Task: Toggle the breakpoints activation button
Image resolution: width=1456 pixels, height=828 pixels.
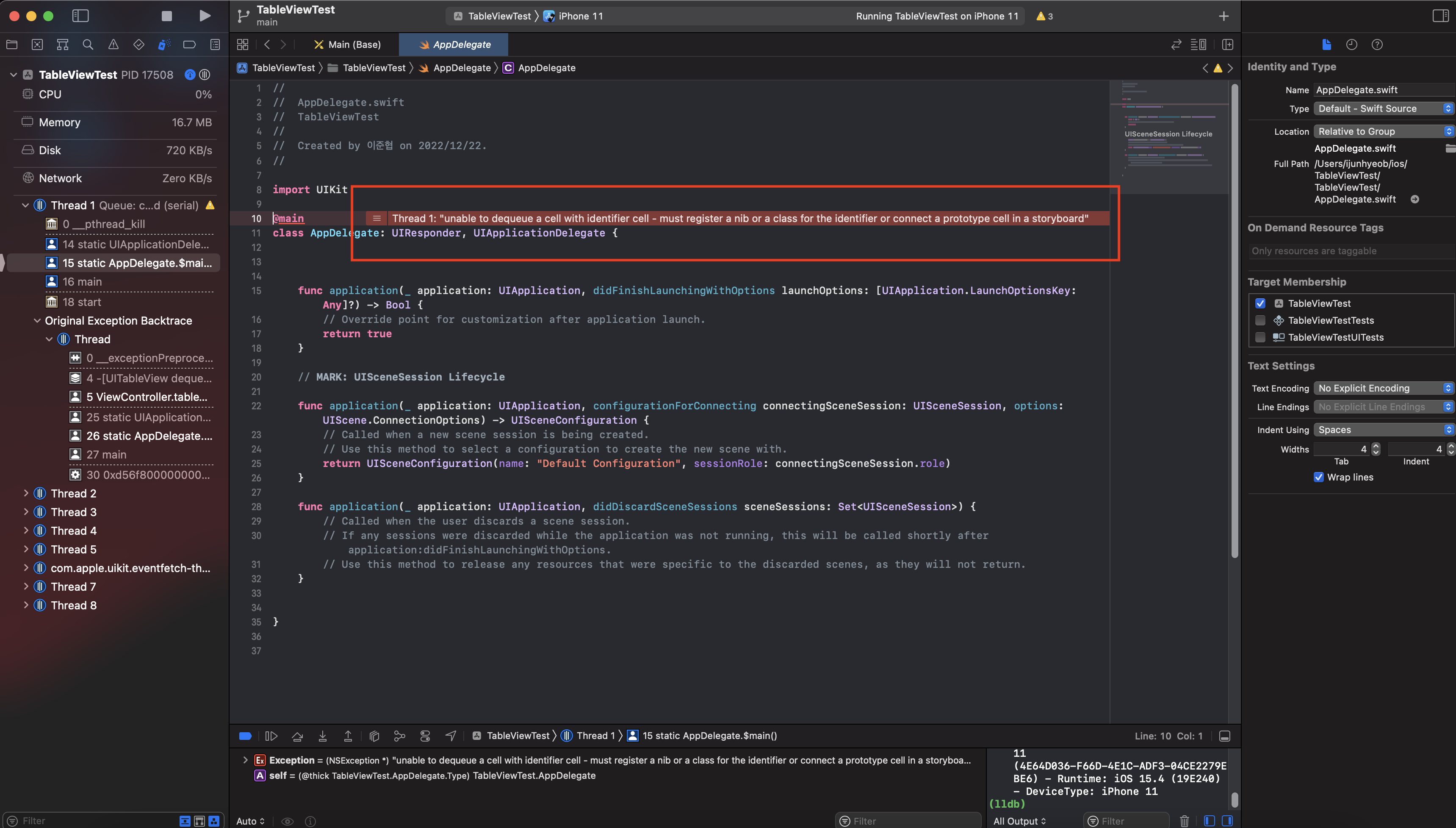Action: (x=246, y=736)
